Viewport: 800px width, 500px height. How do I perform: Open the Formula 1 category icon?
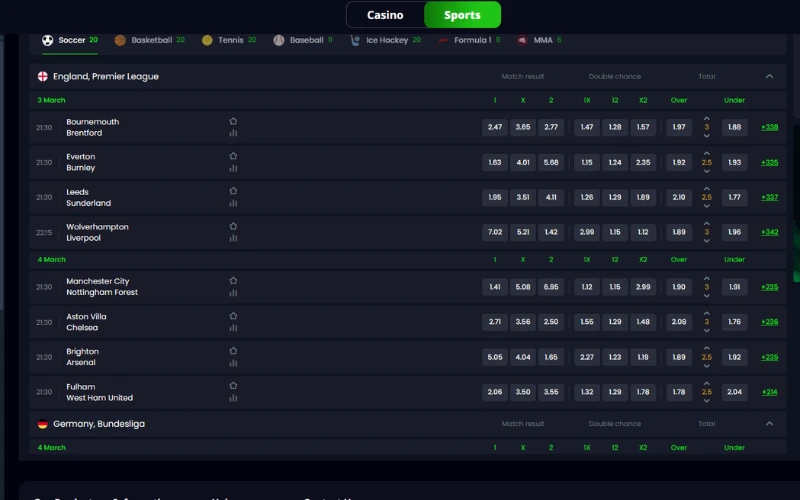point(443,40)
